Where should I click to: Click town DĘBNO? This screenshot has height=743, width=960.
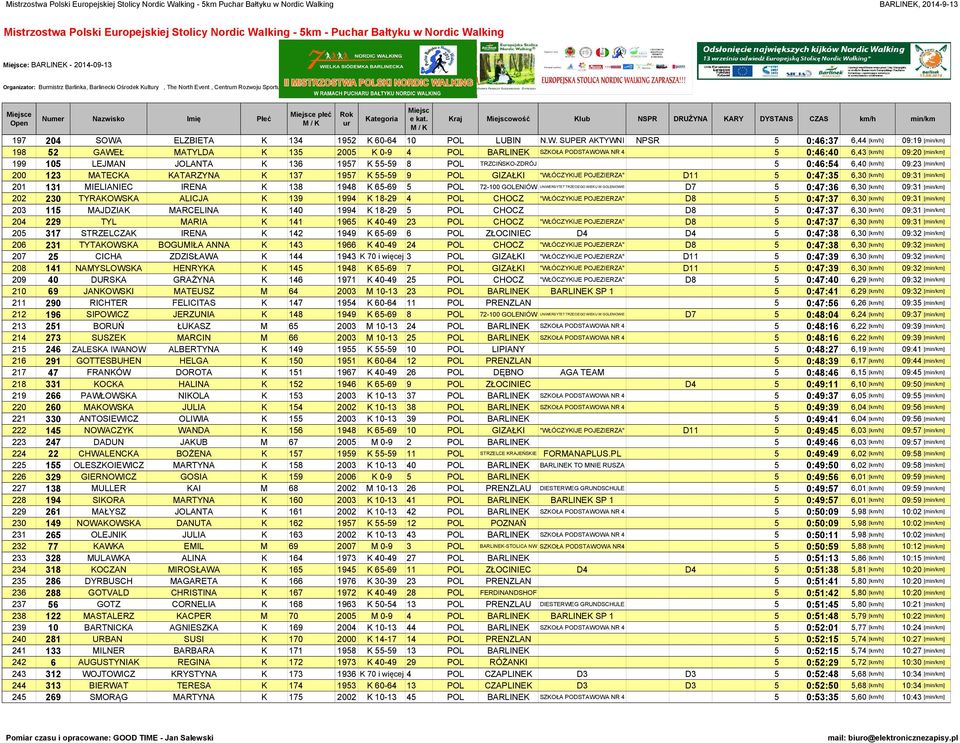pos(508,373)
